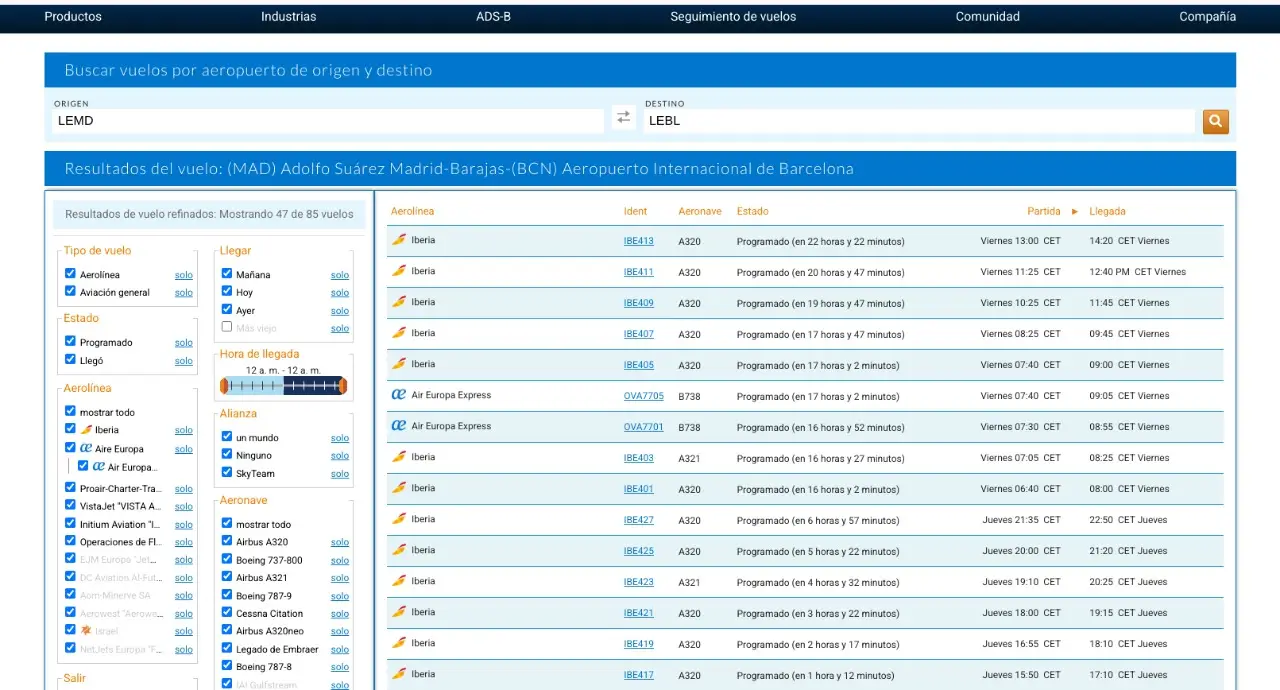The width and height of the screenshot is (1280, 690).
Task: Click the Iberia logo in IBE409 row
Action: [x=399, y=302]
